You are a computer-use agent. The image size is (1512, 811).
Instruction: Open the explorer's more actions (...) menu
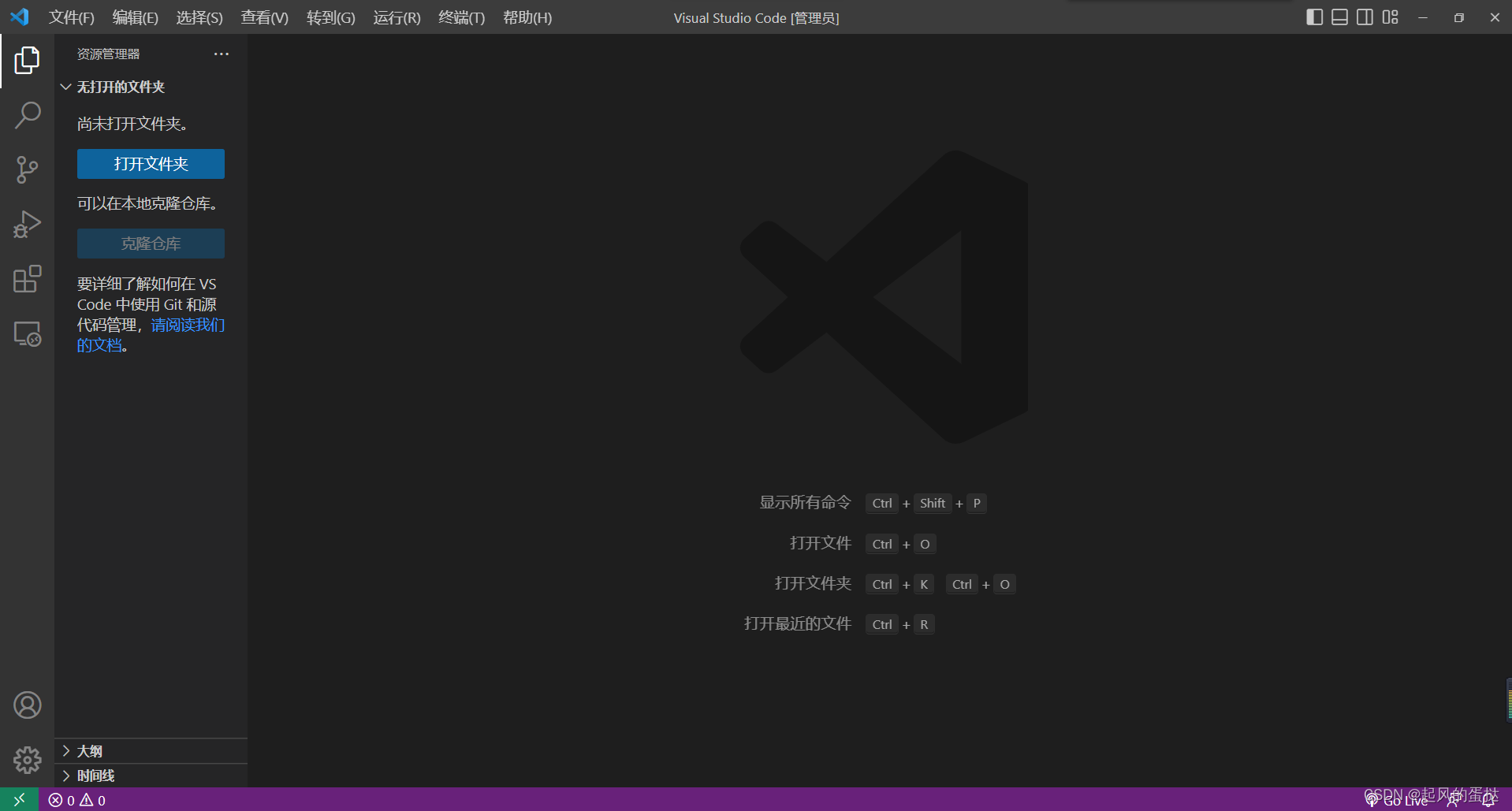[x=222, y=54]
